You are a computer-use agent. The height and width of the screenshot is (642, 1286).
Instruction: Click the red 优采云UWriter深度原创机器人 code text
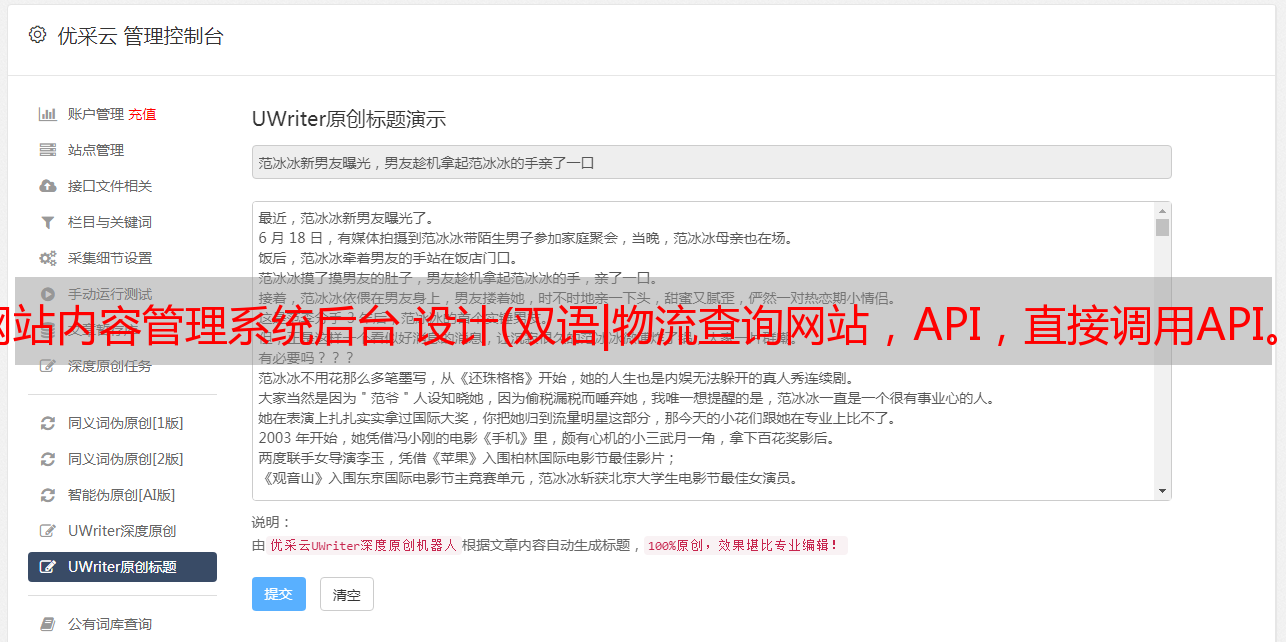(x=363, y=546)
